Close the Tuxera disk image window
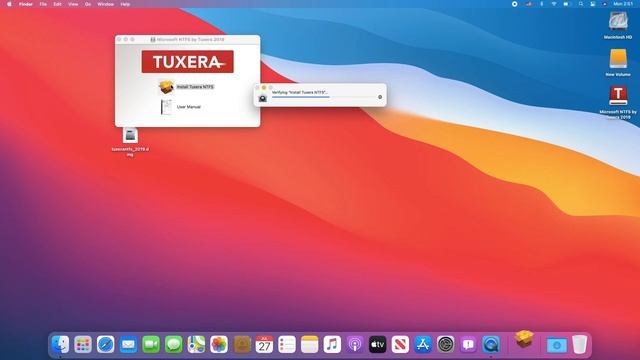The height and width of the screenshot is (360, 640). pos(119,40)
